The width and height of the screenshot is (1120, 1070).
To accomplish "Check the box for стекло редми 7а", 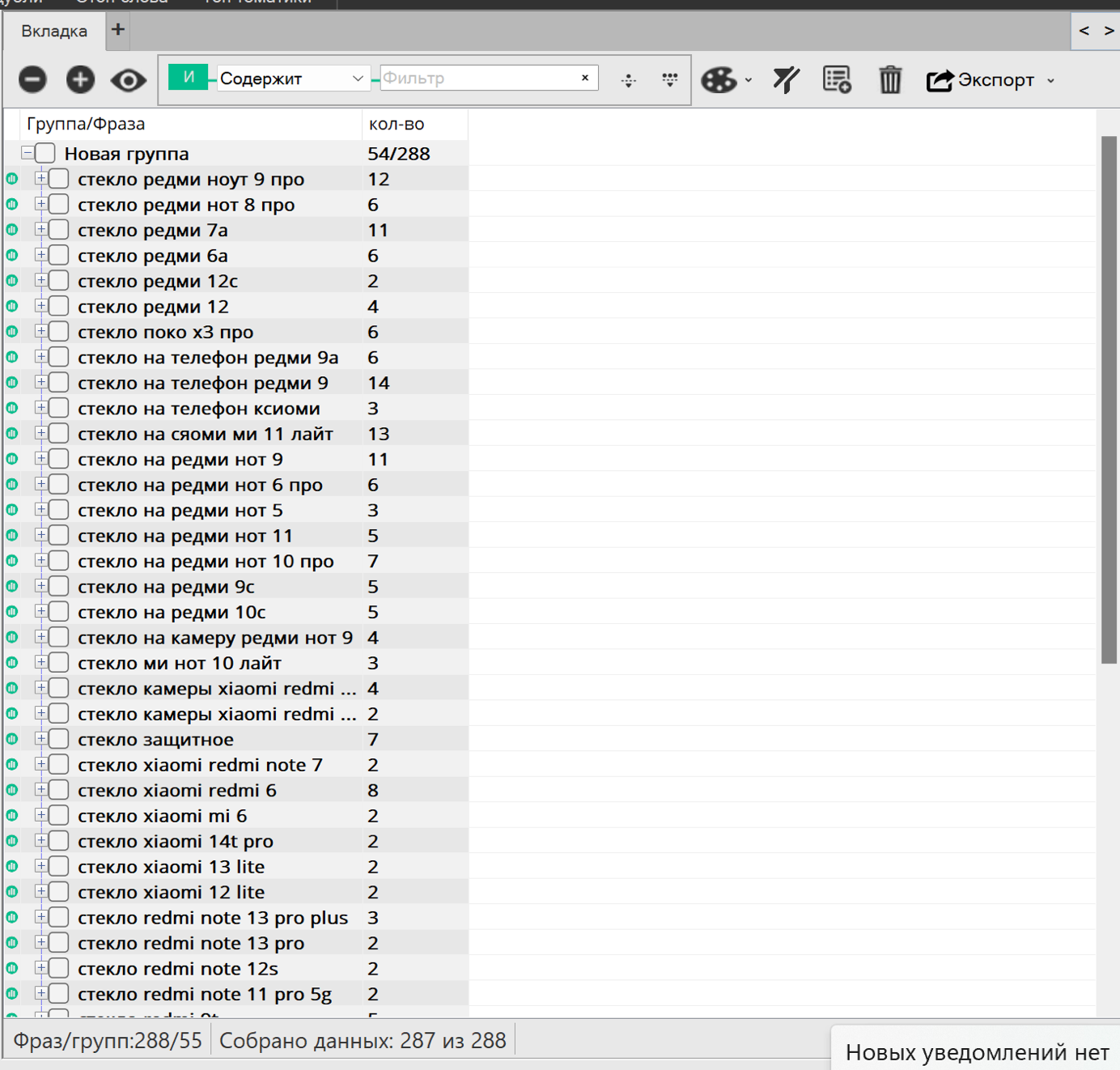I will tap(58, 230).
